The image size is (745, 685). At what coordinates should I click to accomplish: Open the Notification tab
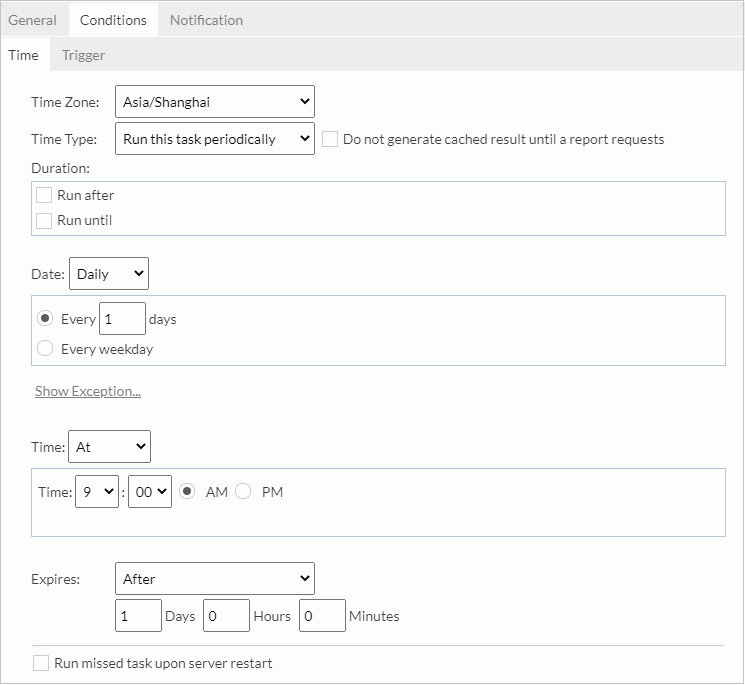pyautogui.click(x=206, y=20)
